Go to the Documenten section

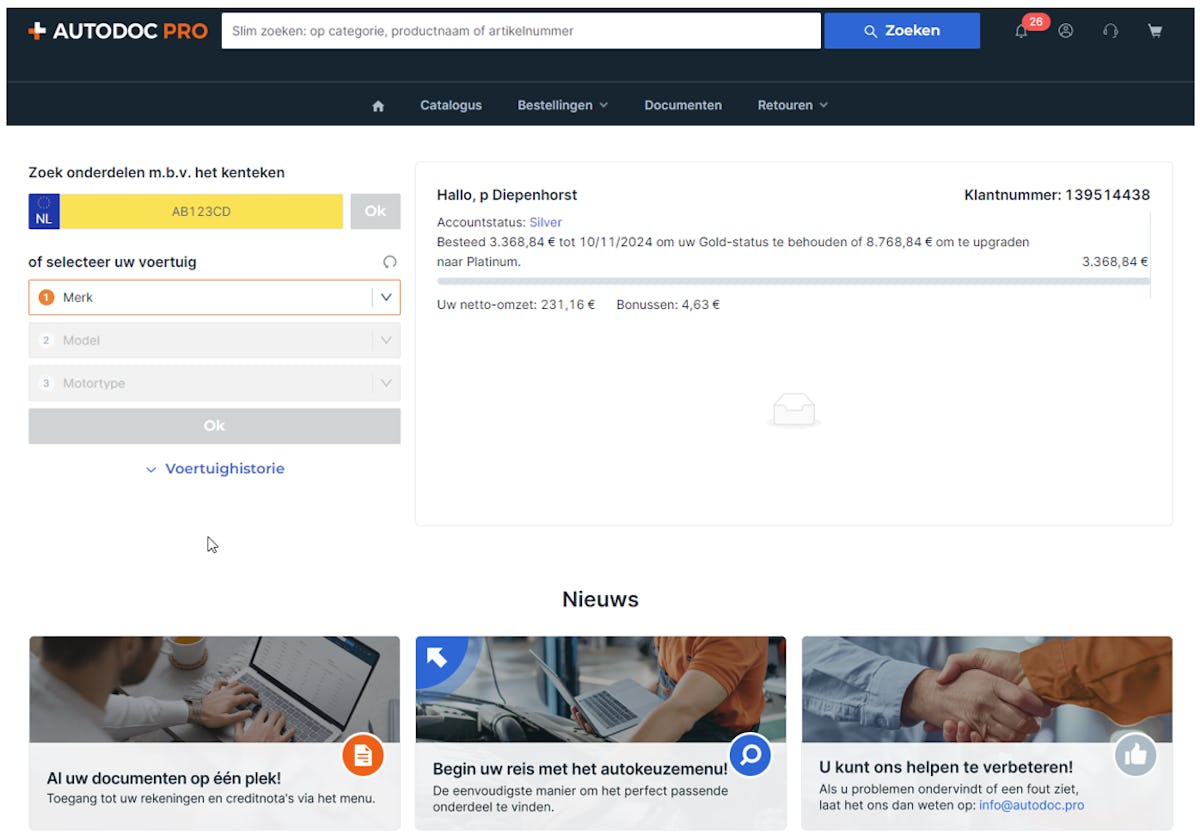tap(683, 104)
